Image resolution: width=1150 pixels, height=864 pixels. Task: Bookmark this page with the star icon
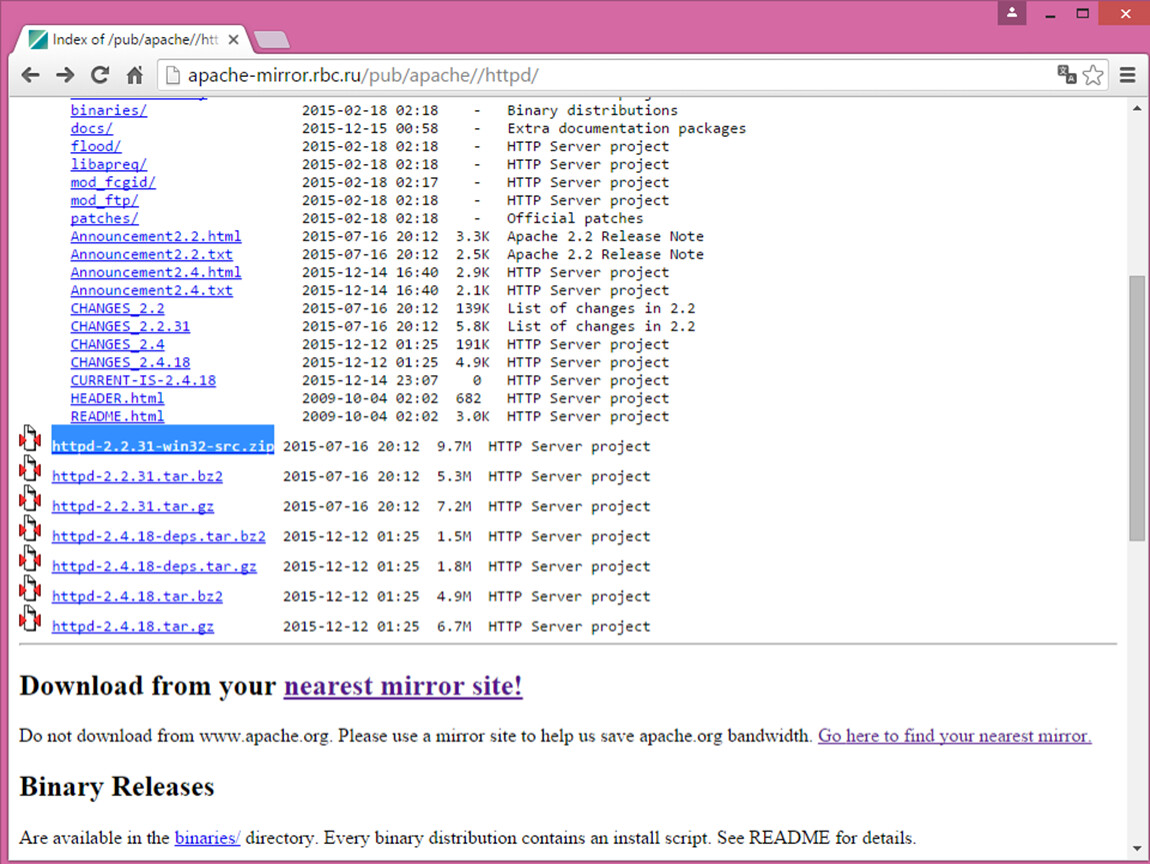coord(1093,75)
